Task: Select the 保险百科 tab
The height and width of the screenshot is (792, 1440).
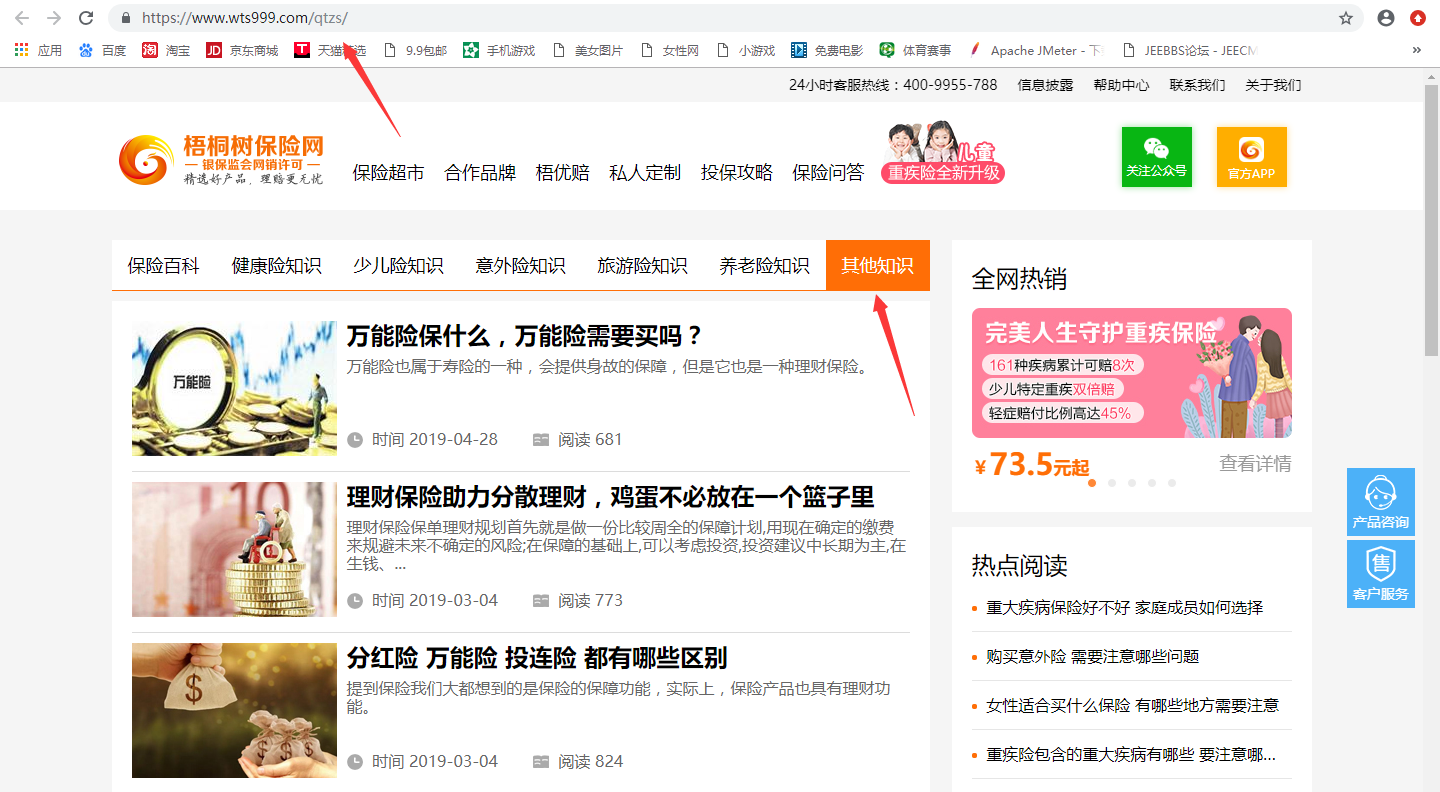Action: pos(163,266)
